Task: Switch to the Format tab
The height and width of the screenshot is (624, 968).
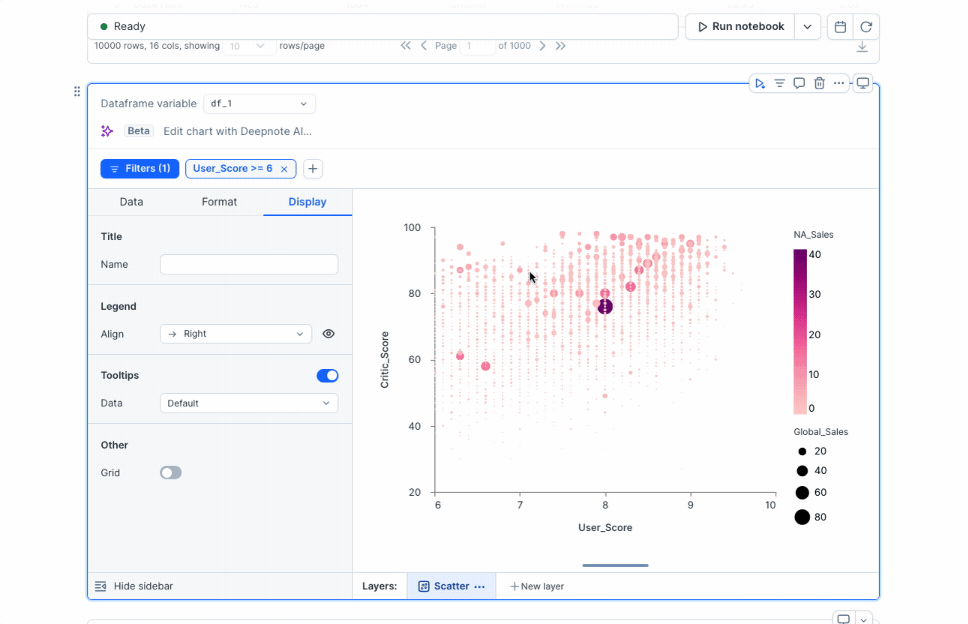Action: coord(219,202)
